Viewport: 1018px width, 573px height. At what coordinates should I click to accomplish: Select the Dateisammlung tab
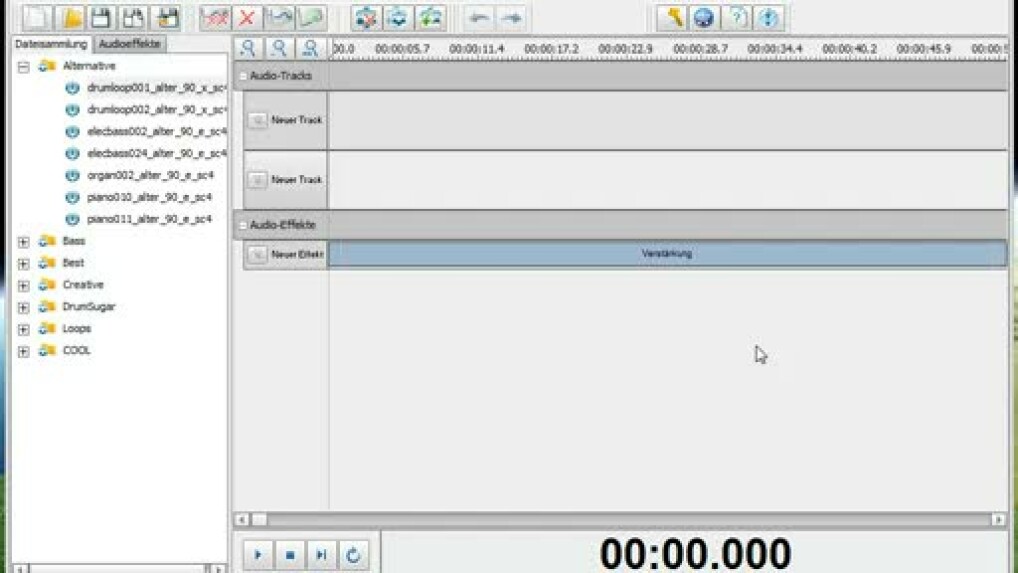coord(51,44)
